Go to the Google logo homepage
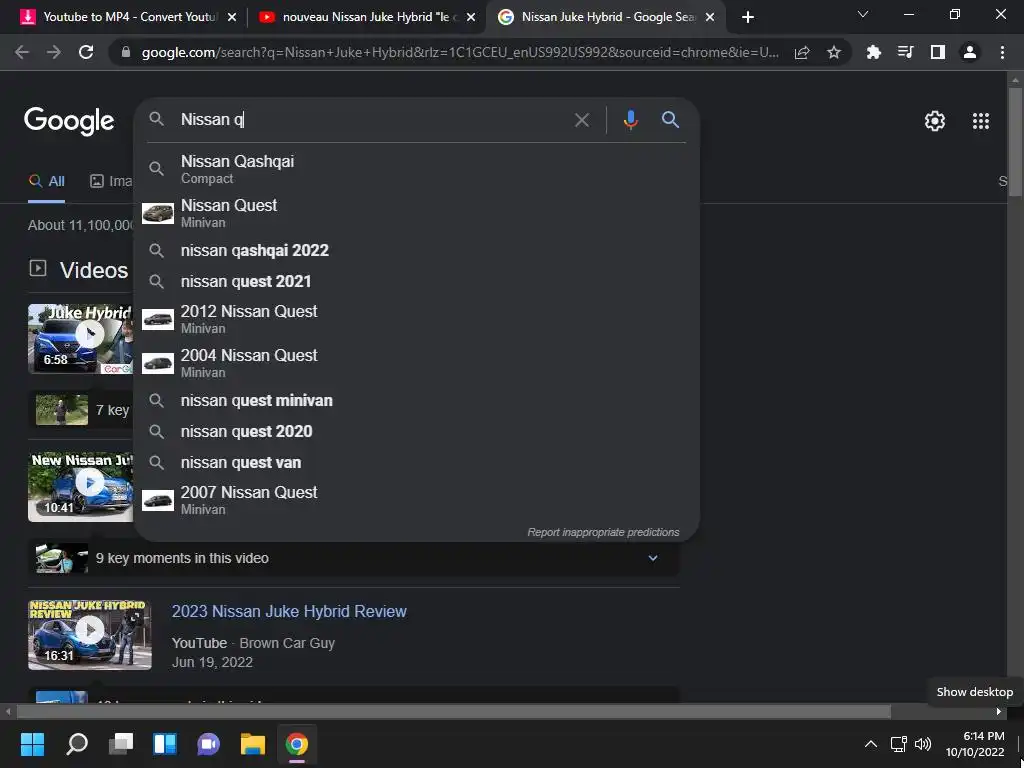Screen dimensions: 1024x768 click(69, 121)
